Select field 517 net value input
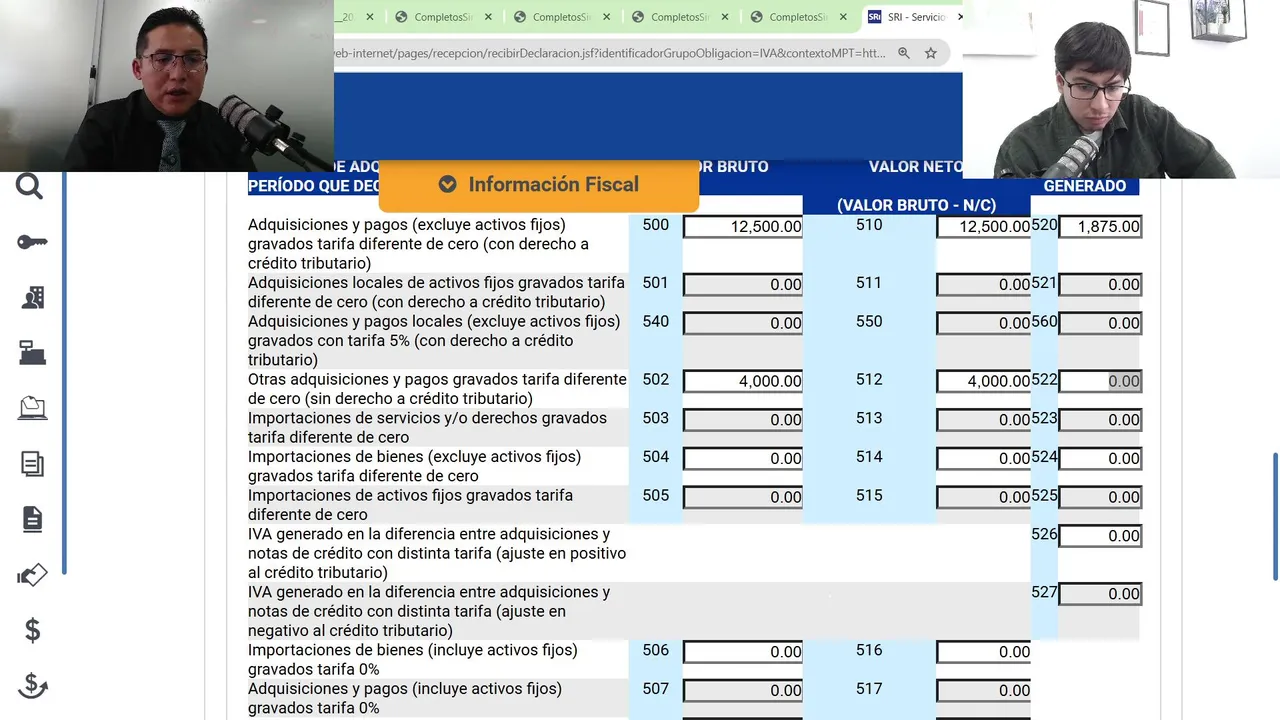 pyautogui.click(x=984, y=690)
